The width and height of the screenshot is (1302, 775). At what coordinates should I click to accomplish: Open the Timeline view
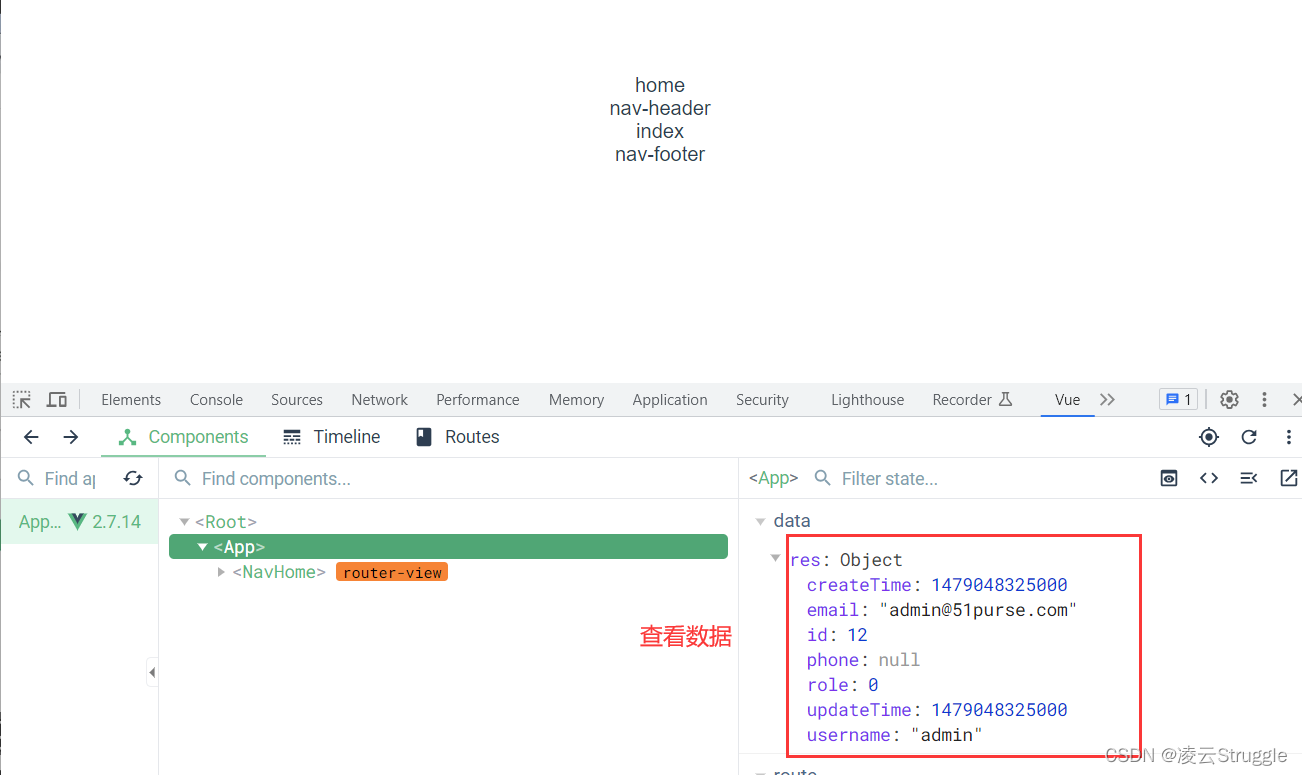point(332,437)
